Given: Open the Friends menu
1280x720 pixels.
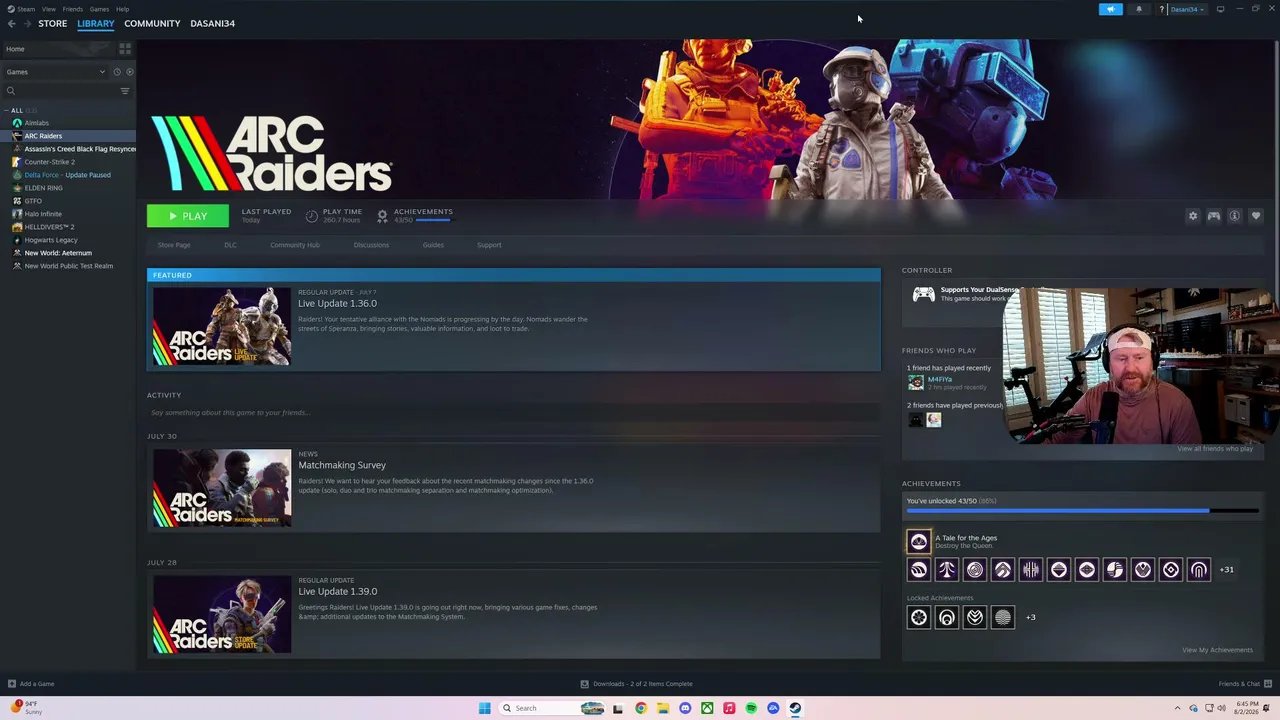Looking at the screenshot, I should [73, 9].
